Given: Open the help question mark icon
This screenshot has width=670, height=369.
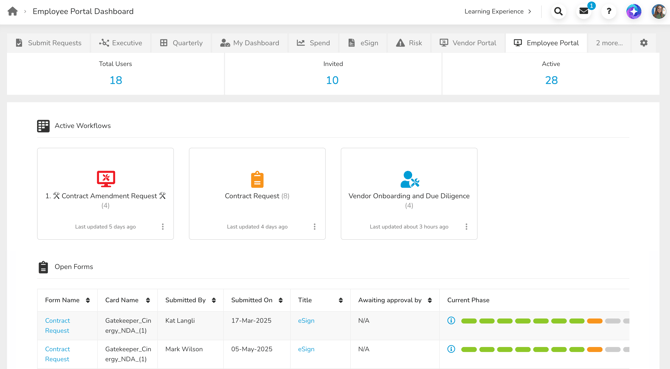Looking at the screenshot, I should tap(609, 12).
